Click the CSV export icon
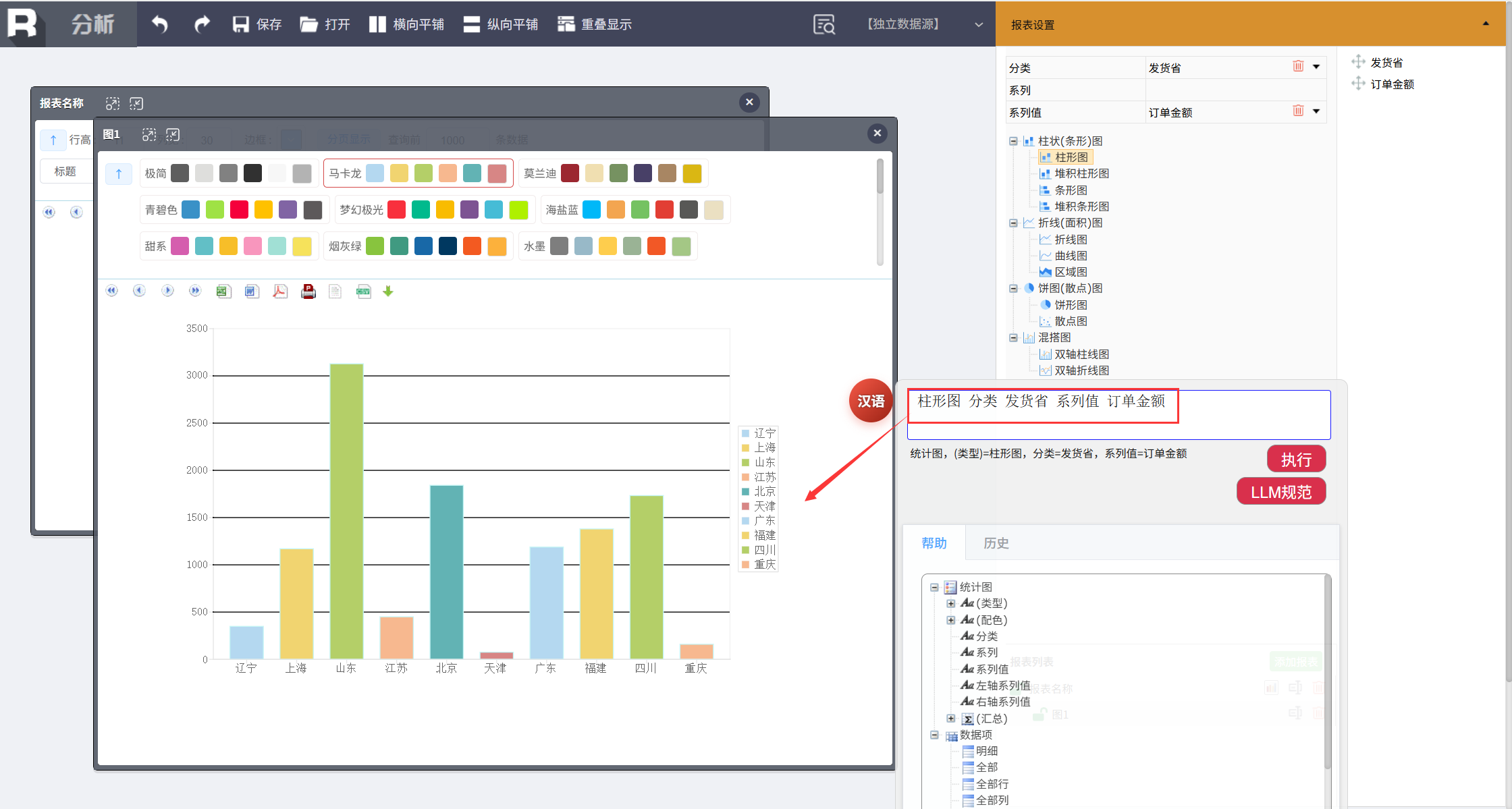Viewport: 1512px width, 809px height. pos(363,291)
